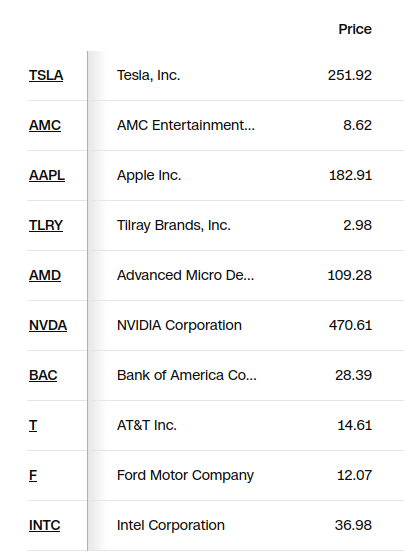Open the T ticker link for AT&T
This screenshot has height=557, width=404.
(x=33, y=426)
